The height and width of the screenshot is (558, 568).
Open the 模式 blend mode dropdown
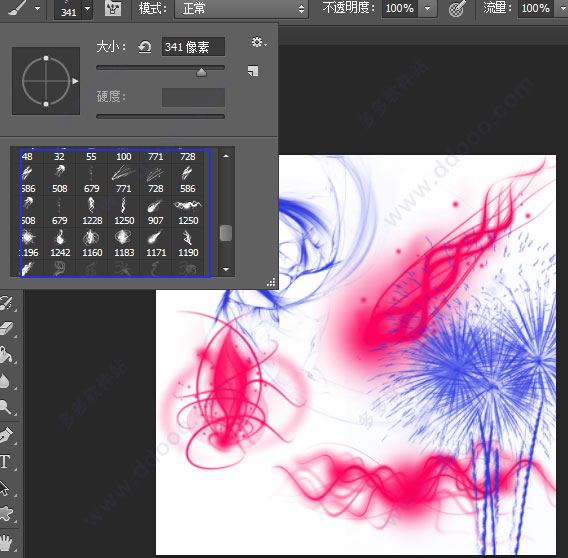[x=241, y=8]
